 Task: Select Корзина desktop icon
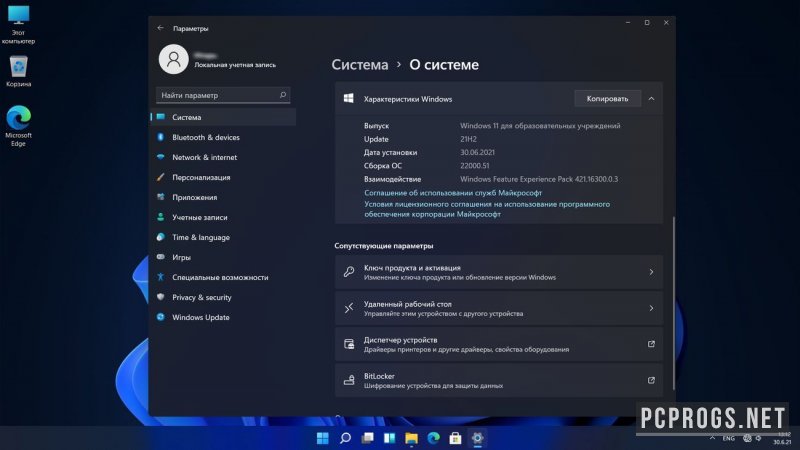(x=18, y=71)
